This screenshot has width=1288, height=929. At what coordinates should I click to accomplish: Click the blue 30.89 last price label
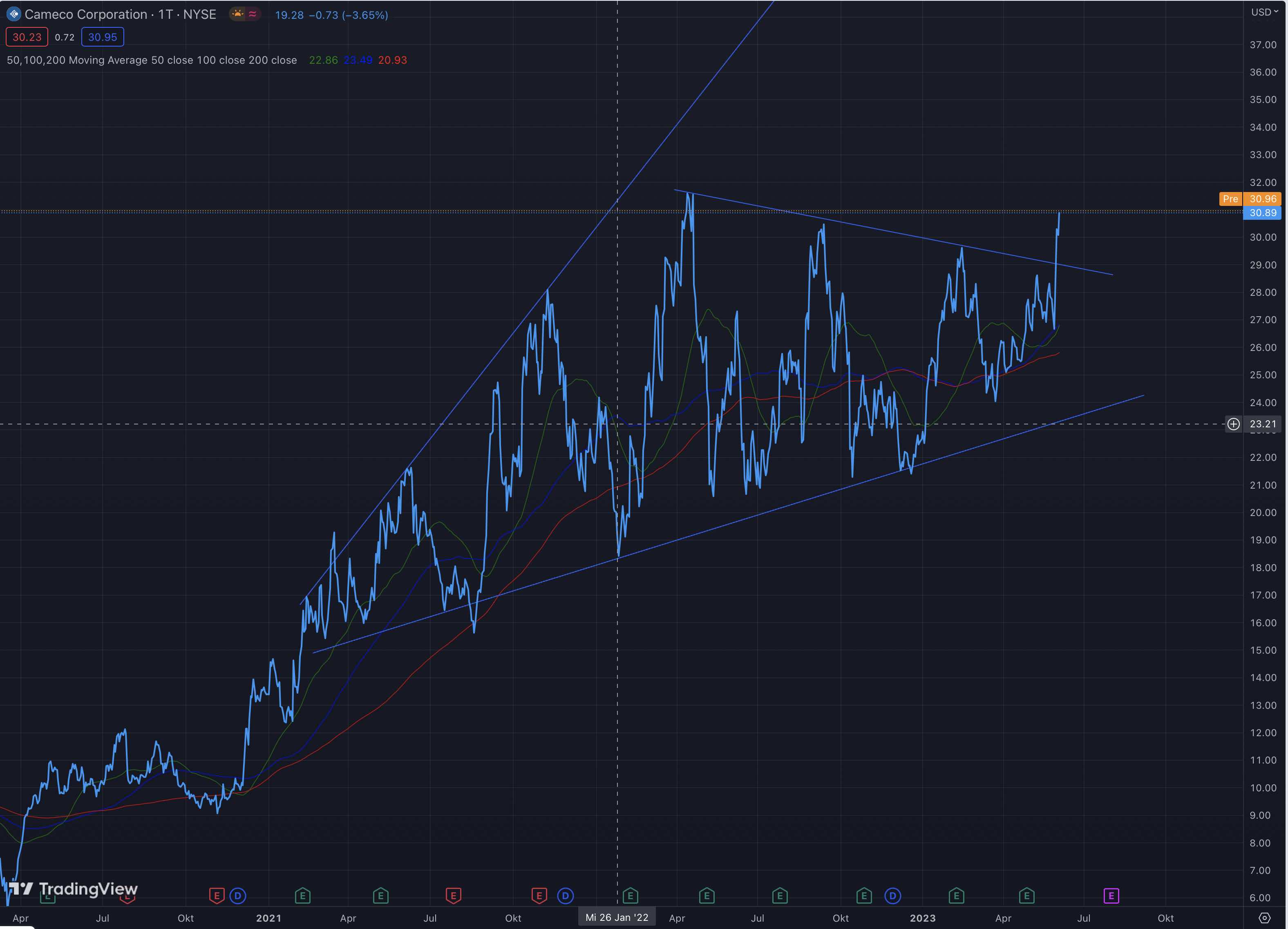coord(1263,213)
